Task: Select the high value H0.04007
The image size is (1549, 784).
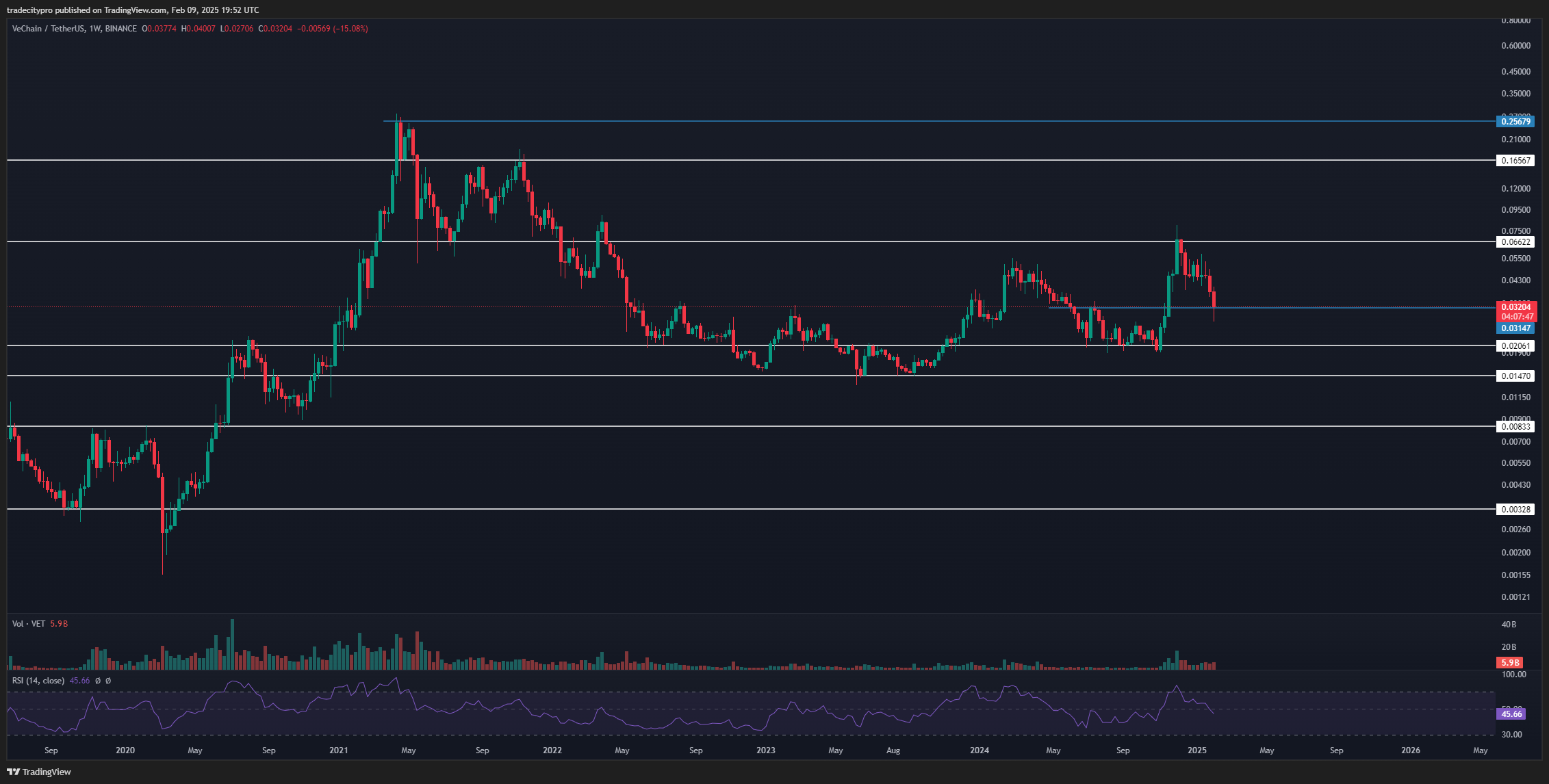Action: [x=198, y=29]
